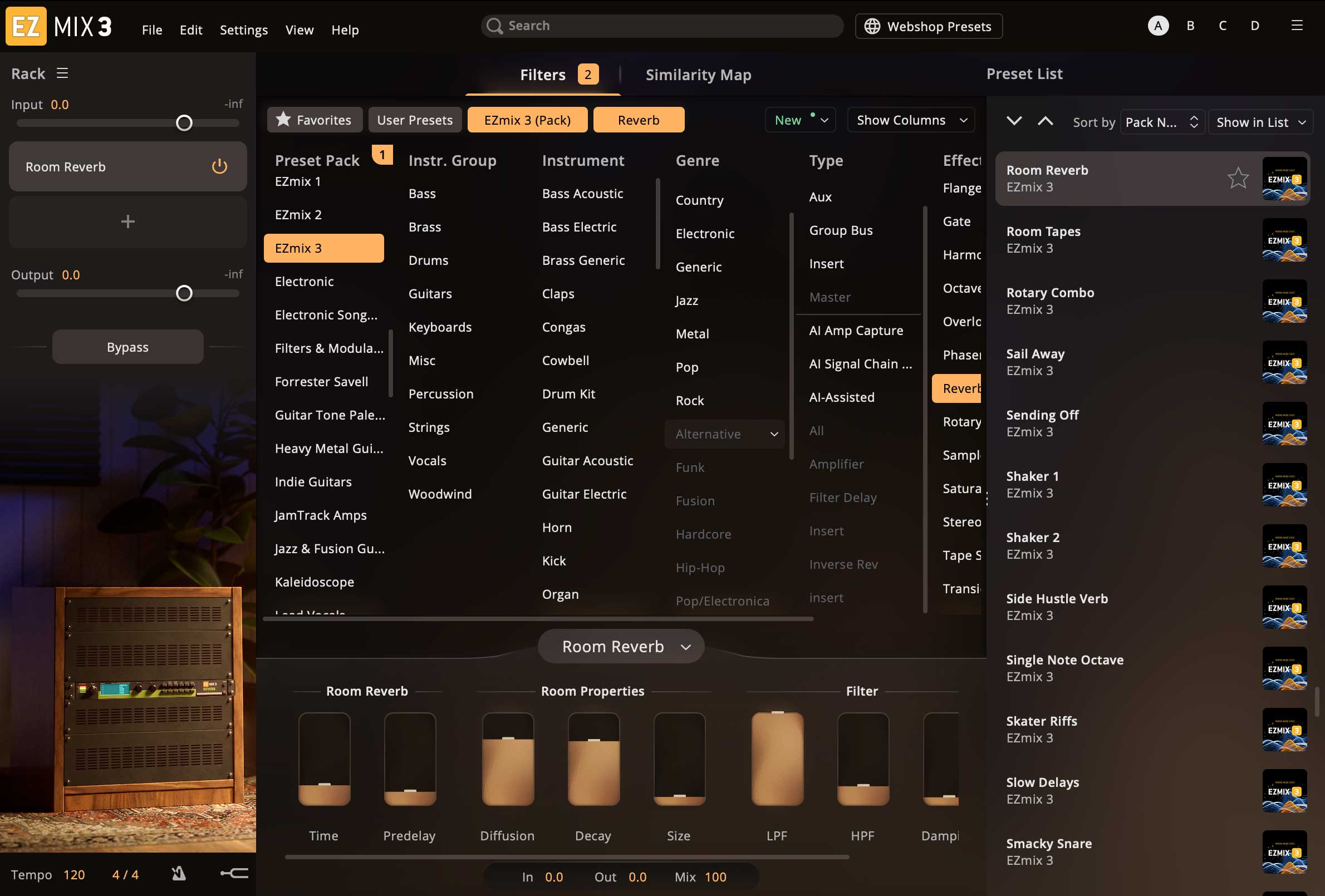Click the tuner icon in bottom bar
This screenshot has height=896, width=1325.
tap(234, 873)
